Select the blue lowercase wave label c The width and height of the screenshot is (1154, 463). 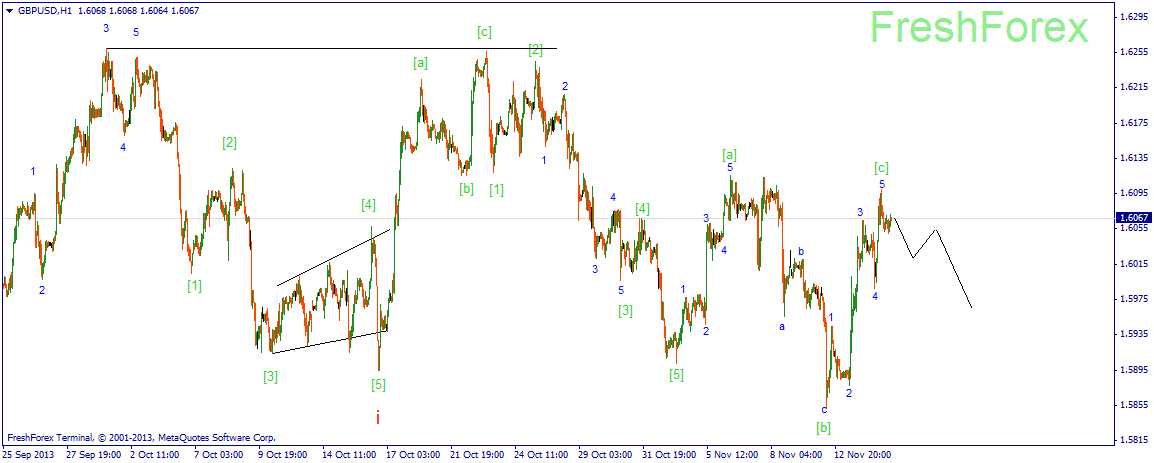click(824, 409)
